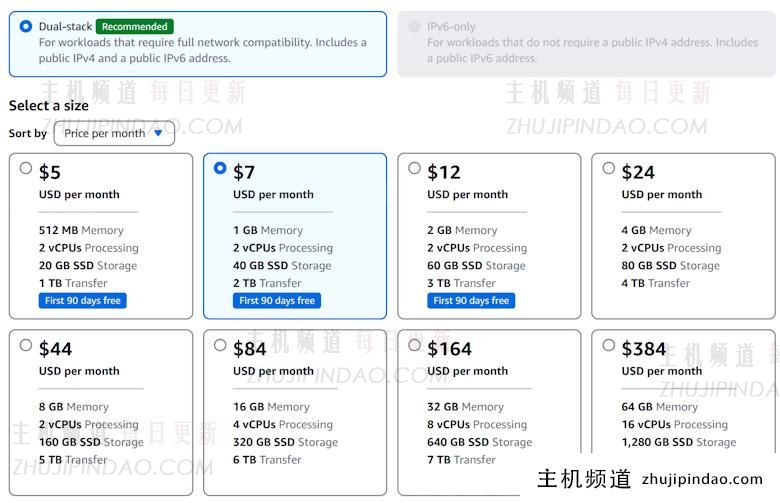This screenshot has width=780, height=503.
Task: Click the 320 GB SSD Storage text
Action: (286, 442)
